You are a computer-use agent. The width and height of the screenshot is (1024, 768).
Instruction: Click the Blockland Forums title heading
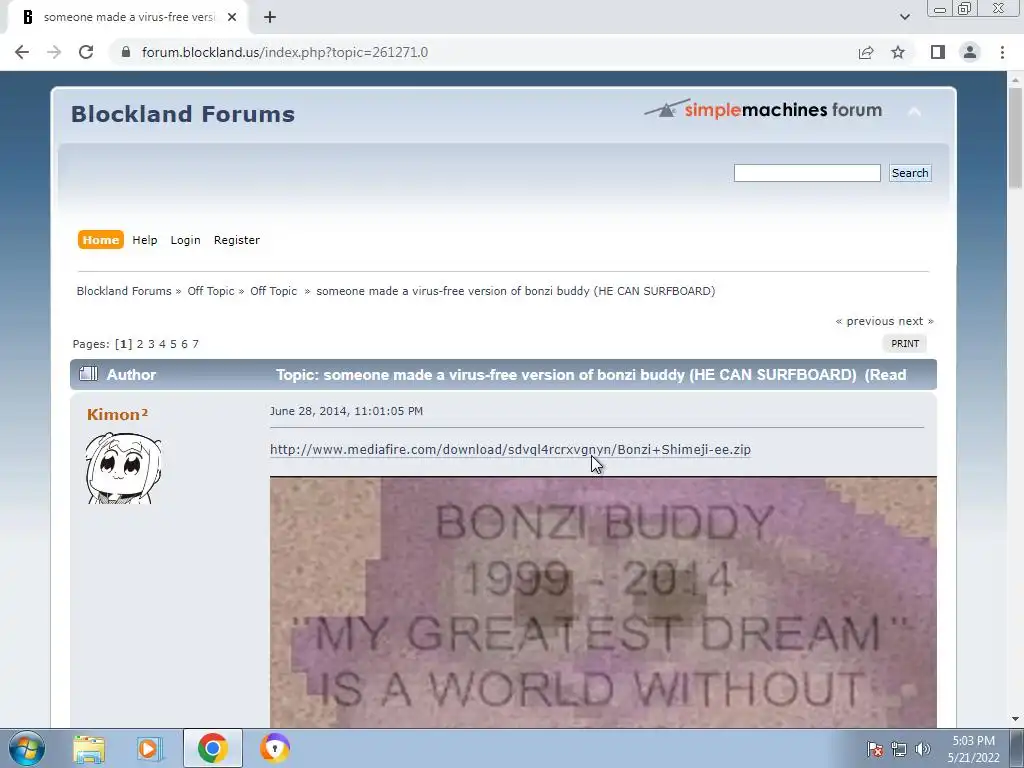coord(183,114)
